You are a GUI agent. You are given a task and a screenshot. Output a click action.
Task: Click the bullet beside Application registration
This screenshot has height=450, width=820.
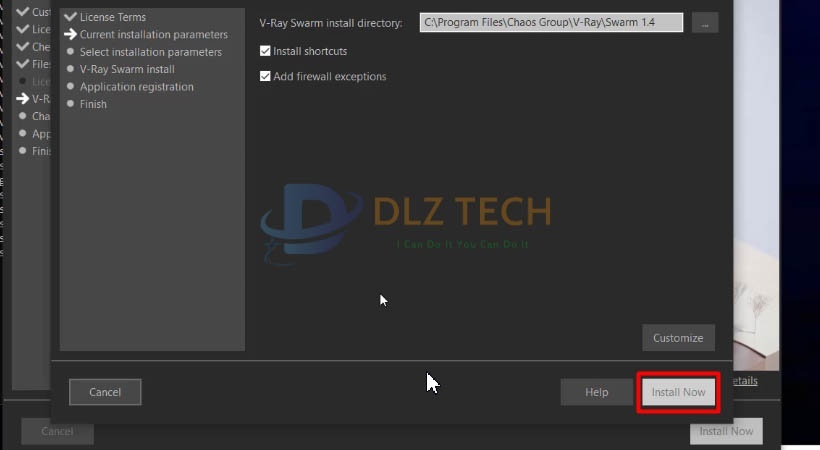tap(71, 86)
